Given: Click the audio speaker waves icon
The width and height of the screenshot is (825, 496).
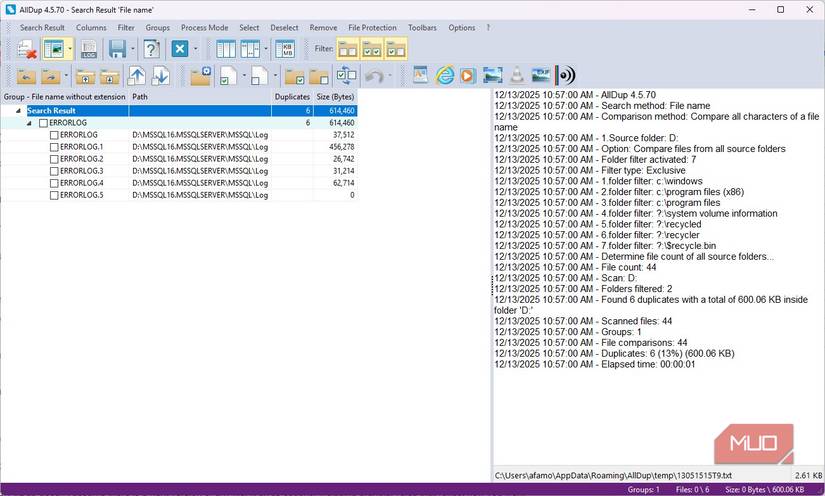Looking at the screenshot, I should coord(565,76).
